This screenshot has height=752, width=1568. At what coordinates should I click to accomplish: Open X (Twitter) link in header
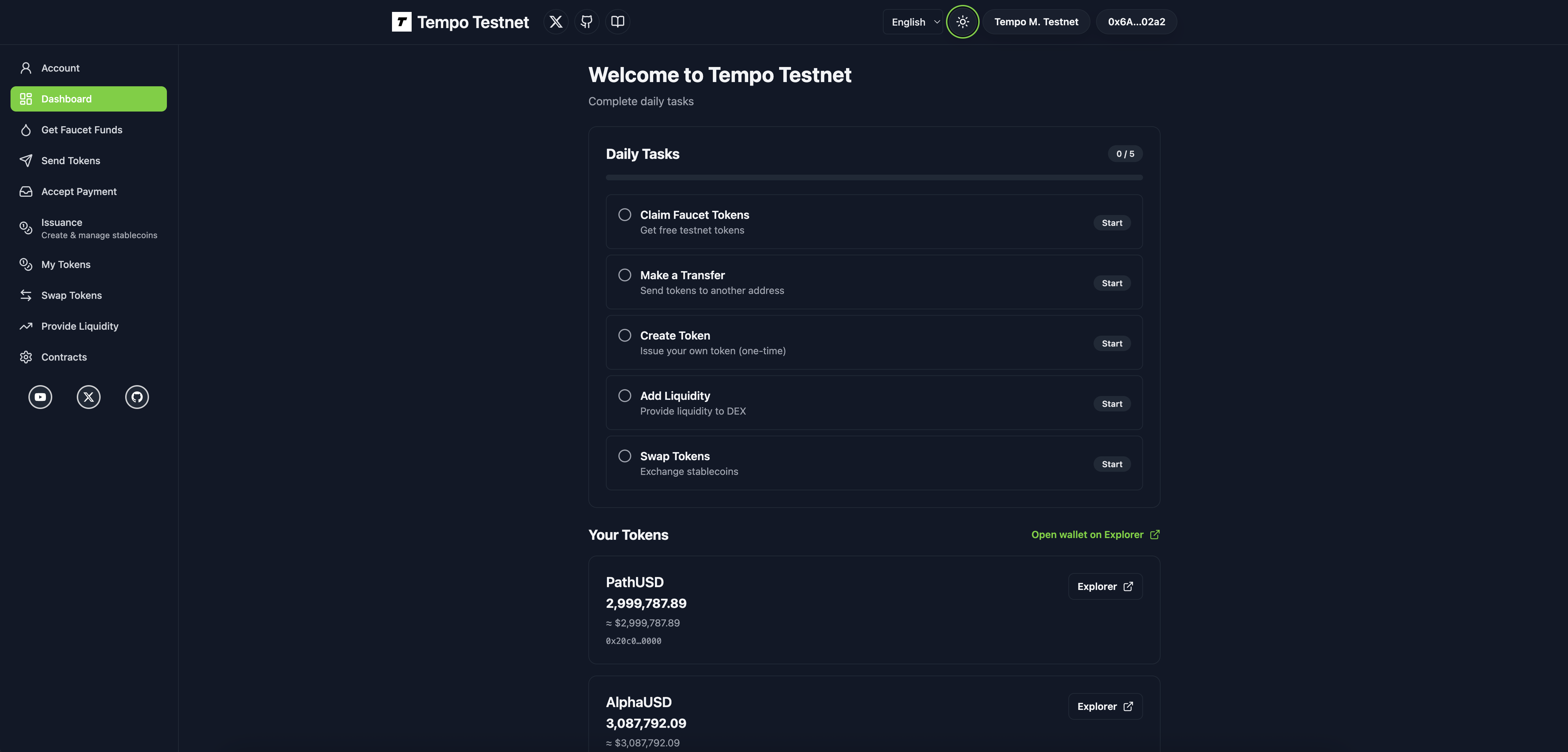tap(556, 22)
